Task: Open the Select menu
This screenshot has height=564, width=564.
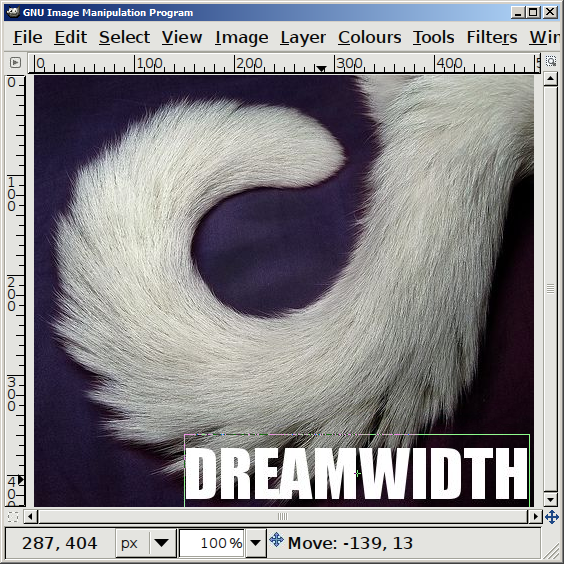Action: [124, 37]
